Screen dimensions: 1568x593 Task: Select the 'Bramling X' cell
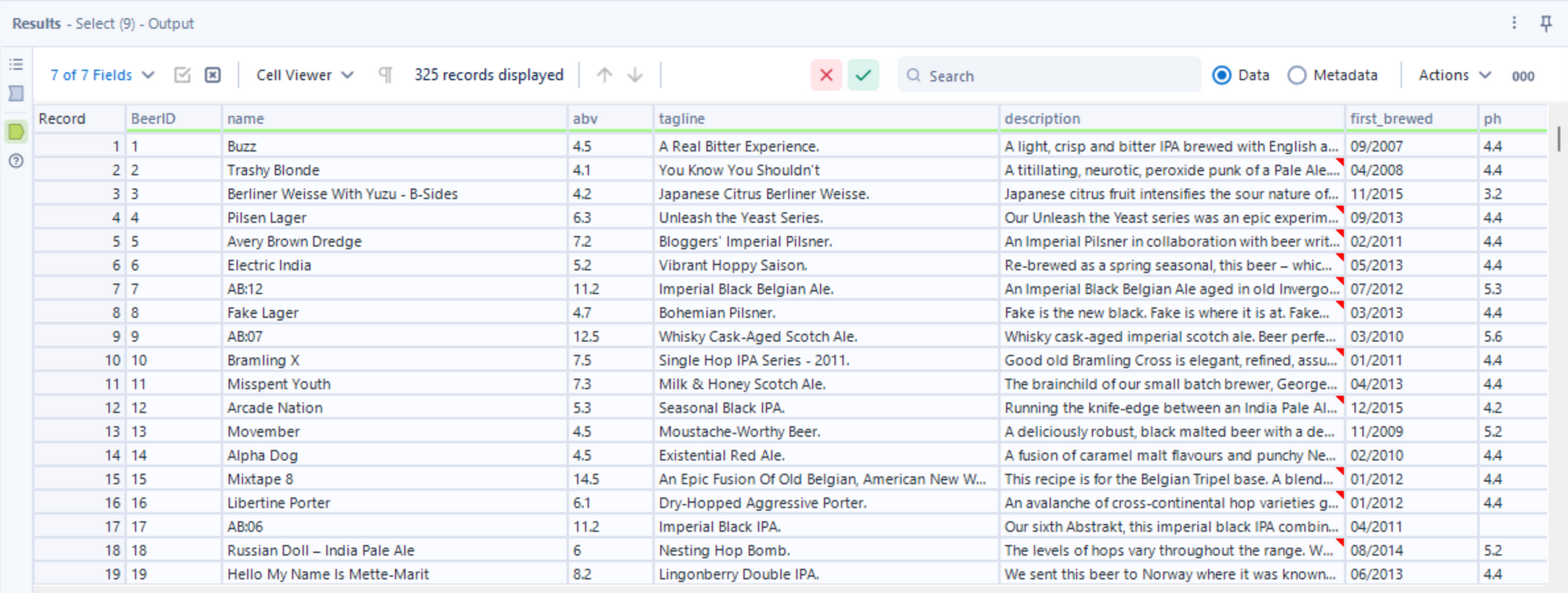coord(394,360)
